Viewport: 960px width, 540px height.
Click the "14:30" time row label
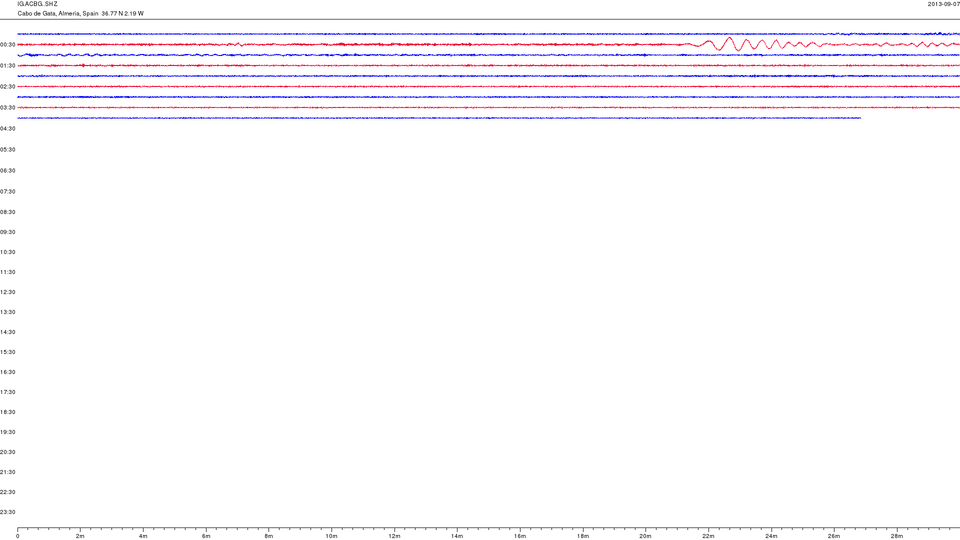pos(7,332)
